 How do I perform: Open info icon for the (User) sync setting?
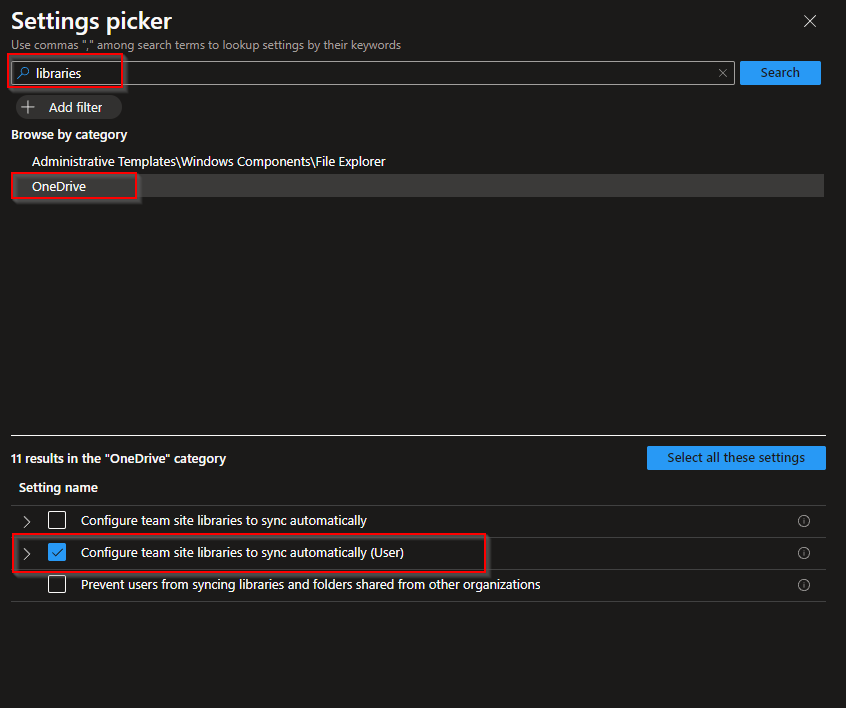coord(804,552)
